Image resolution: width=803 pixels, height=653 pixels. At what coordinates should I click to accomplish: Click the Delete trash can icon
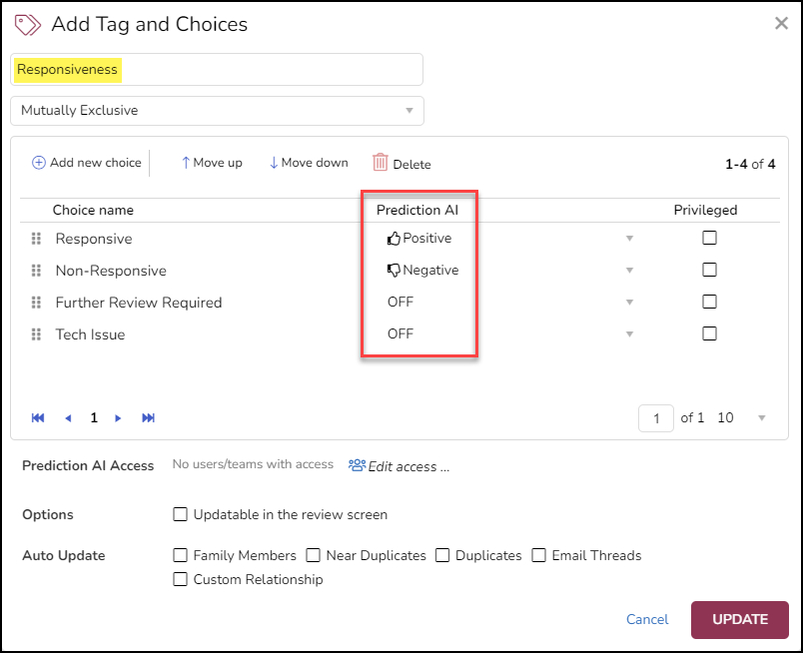click(380, 163)
